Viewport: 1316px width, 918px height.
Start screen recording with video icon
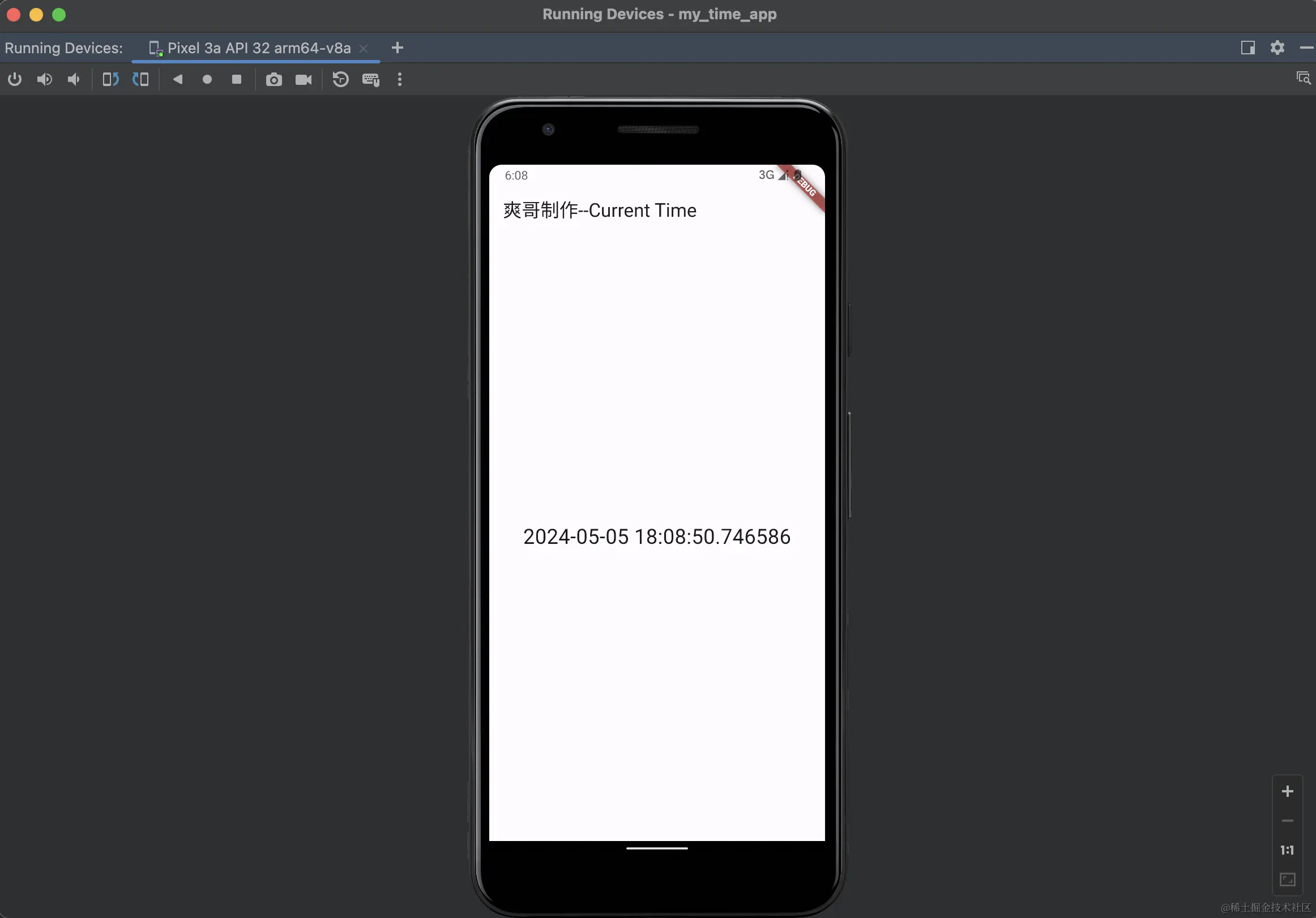(303, 80)
